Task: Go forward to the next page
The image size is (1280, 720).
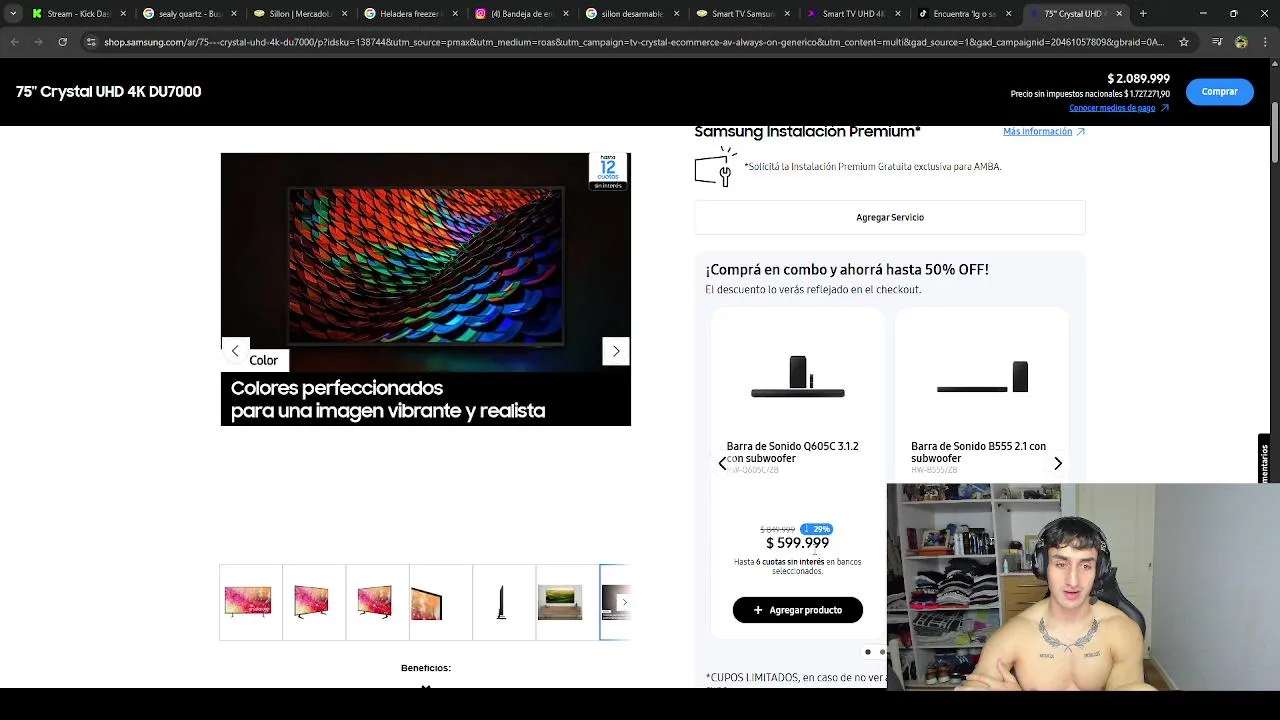Action: tap(38, 42)
